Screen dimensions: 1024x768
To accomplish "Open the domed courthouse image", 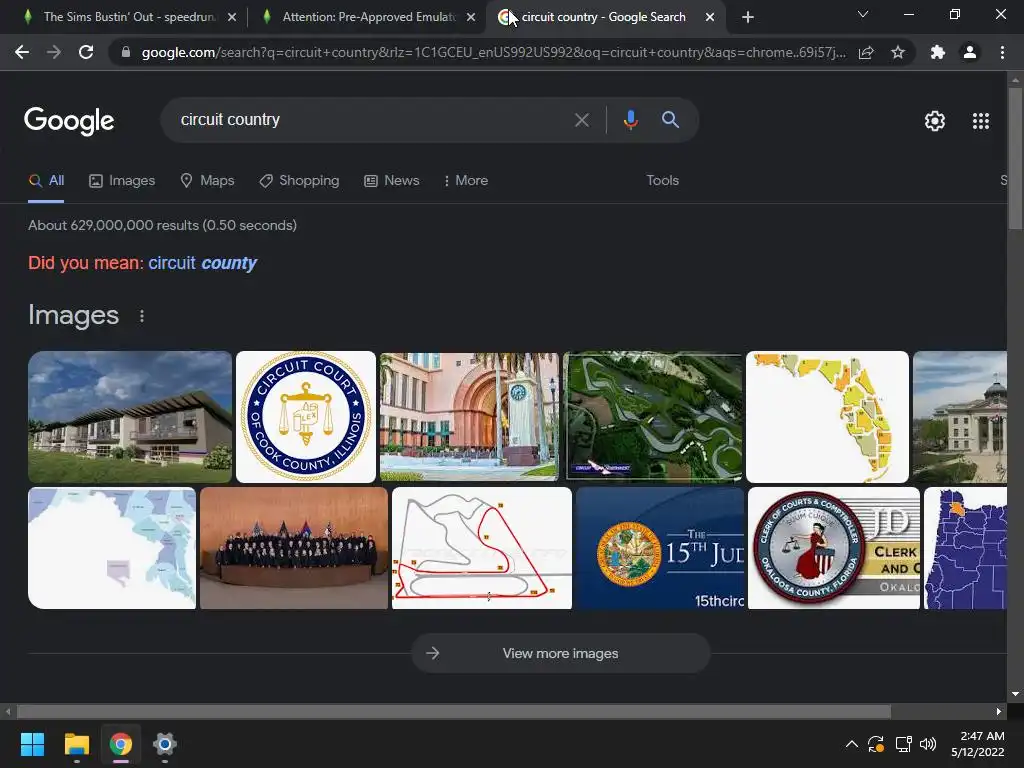I will point(959,417).
